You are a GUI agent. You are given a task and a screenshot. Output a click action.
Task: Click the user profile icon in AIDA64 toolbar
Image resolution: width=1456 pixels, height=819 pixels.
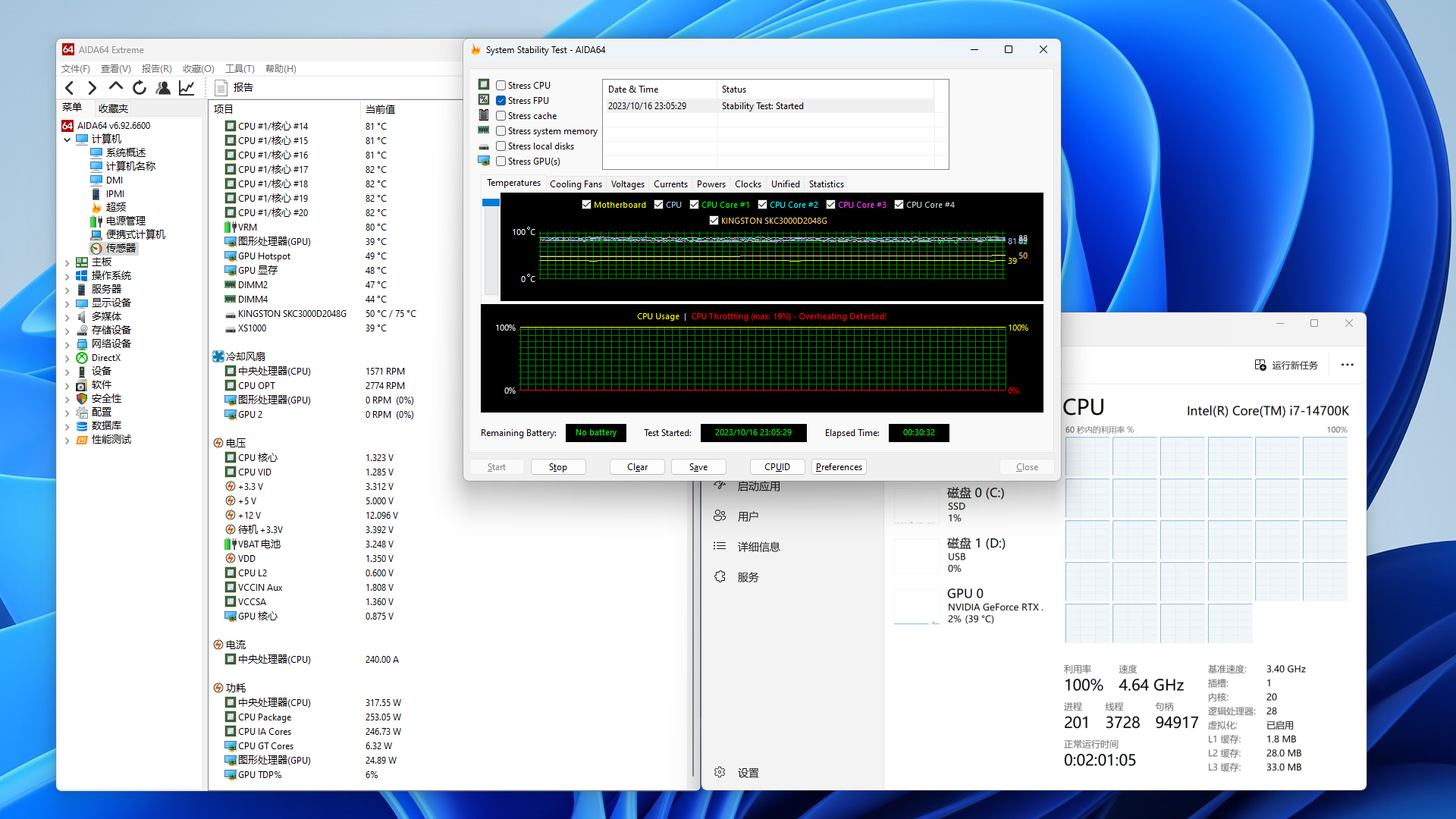163,88
